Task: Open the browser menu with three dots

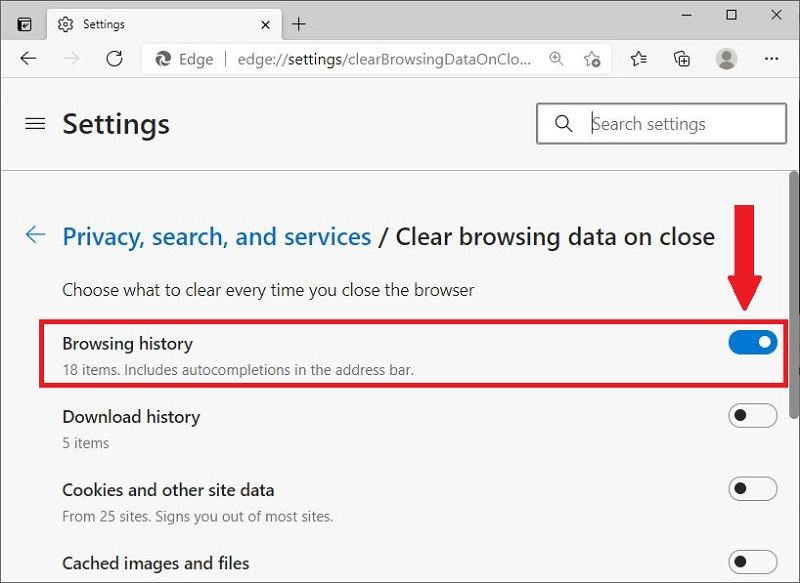Action: click(772, 59)
